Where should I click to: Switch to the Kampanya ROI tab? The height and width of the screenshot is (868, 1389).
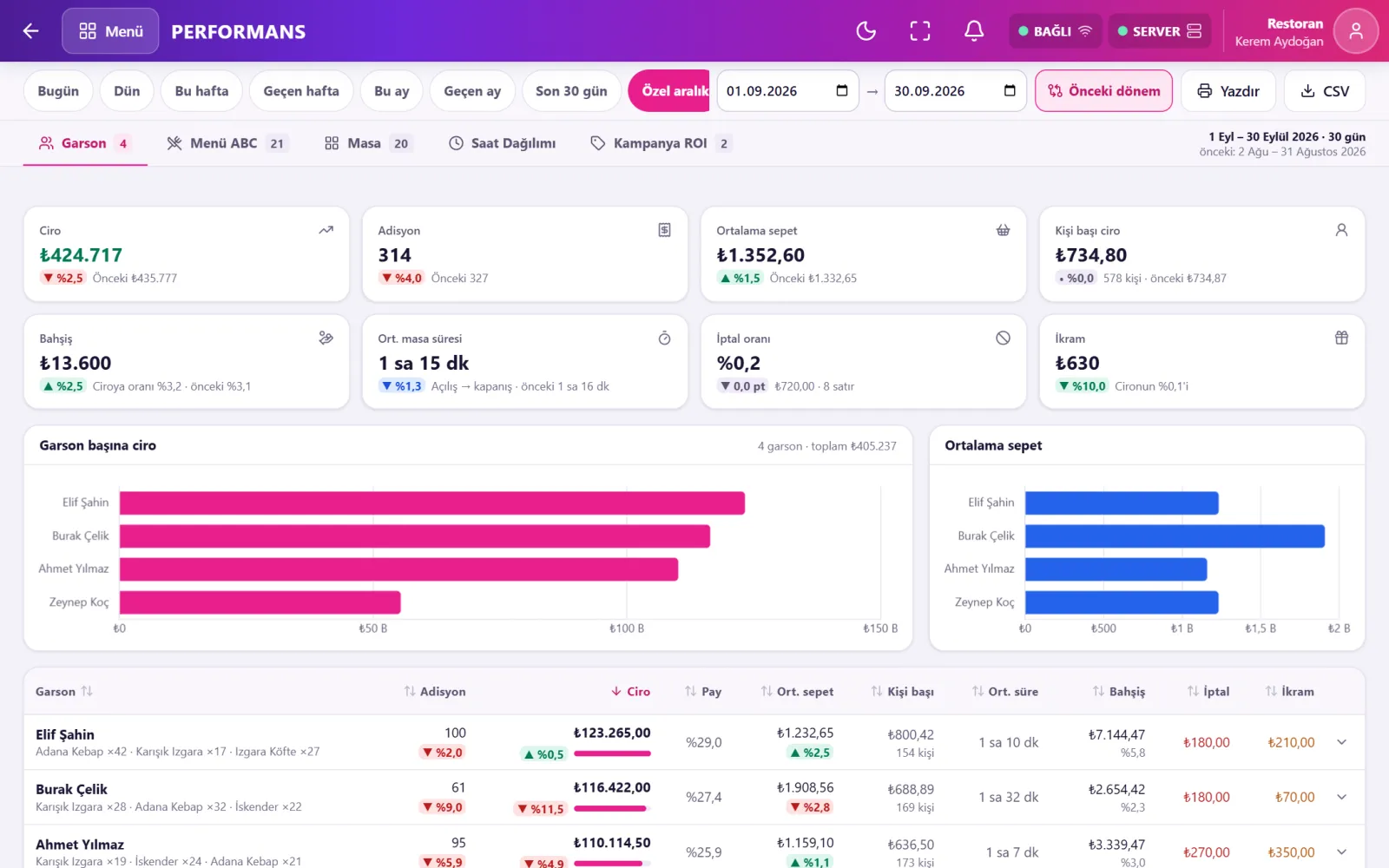pyautogui.click(x=660, y=143)
